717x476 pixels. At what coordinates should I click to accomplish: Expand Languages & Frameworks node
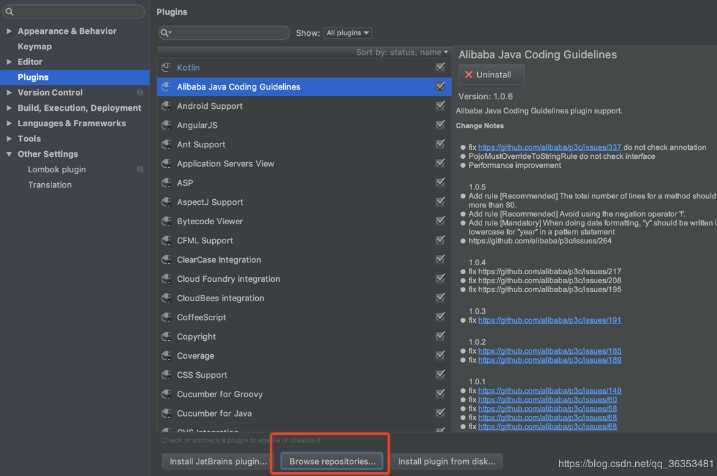coord(9,123)
